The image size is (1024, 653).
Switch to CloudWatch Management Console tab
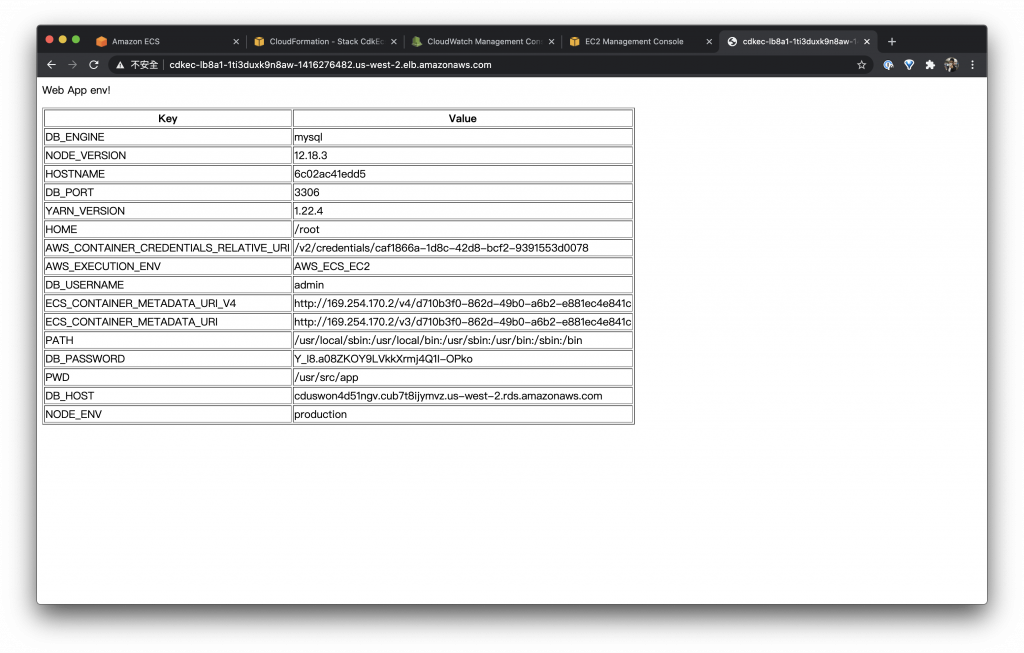click(x=483, y=41)
